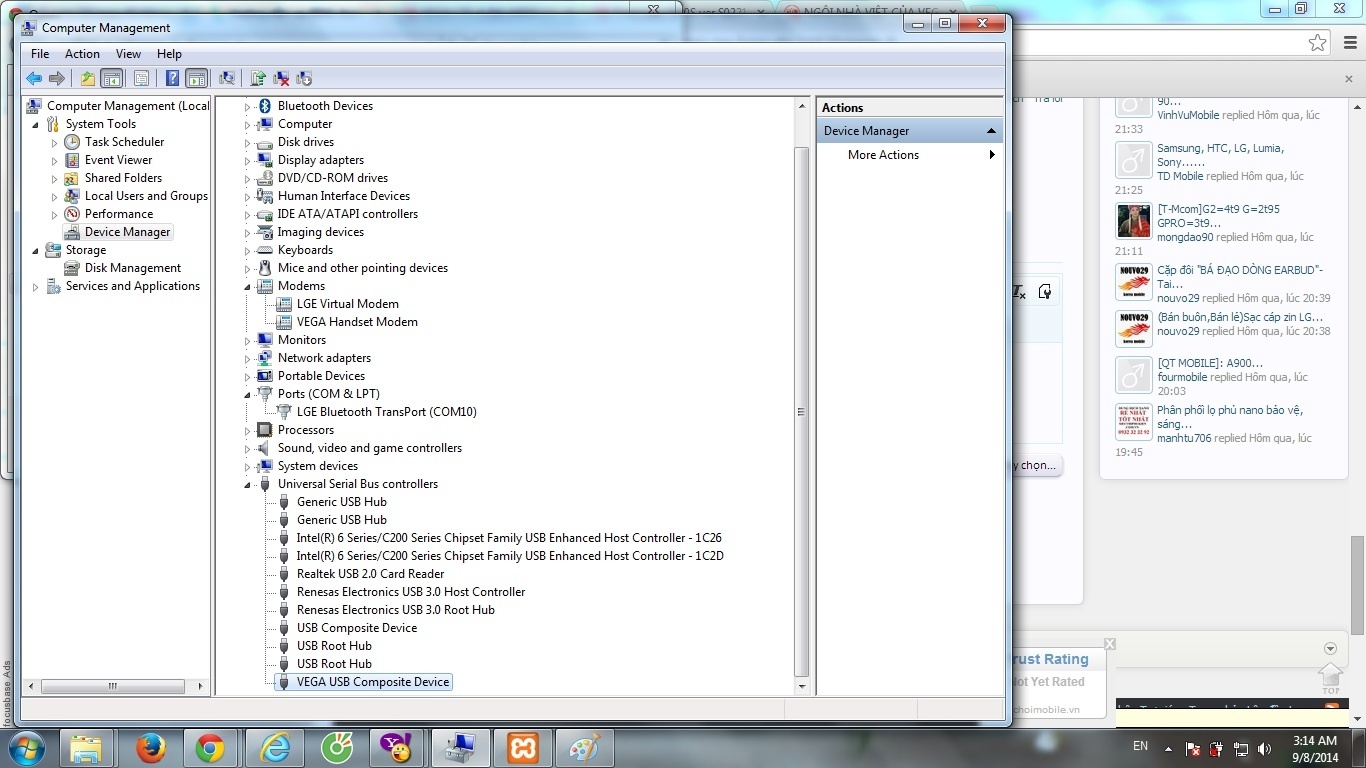Select LGE Bluetooth TransPort (COM10)
This screenshot has height=768, width=1366.
(386, 412)
